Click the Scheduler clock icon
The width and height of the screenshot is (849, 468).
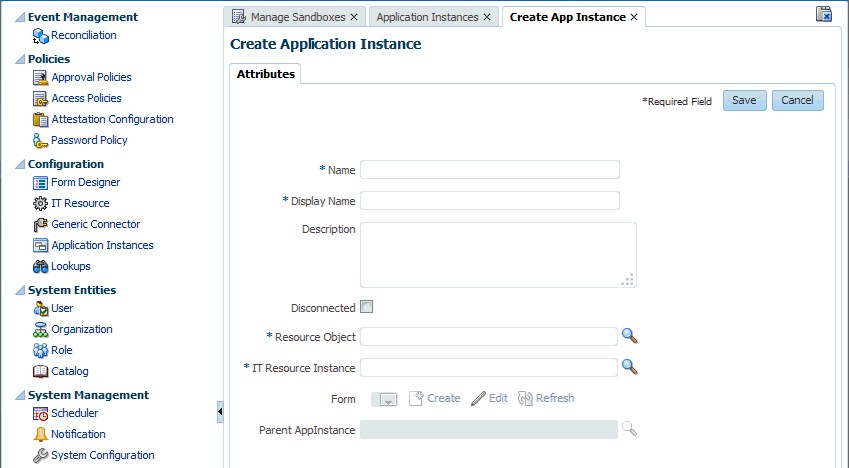pos(40,414)
